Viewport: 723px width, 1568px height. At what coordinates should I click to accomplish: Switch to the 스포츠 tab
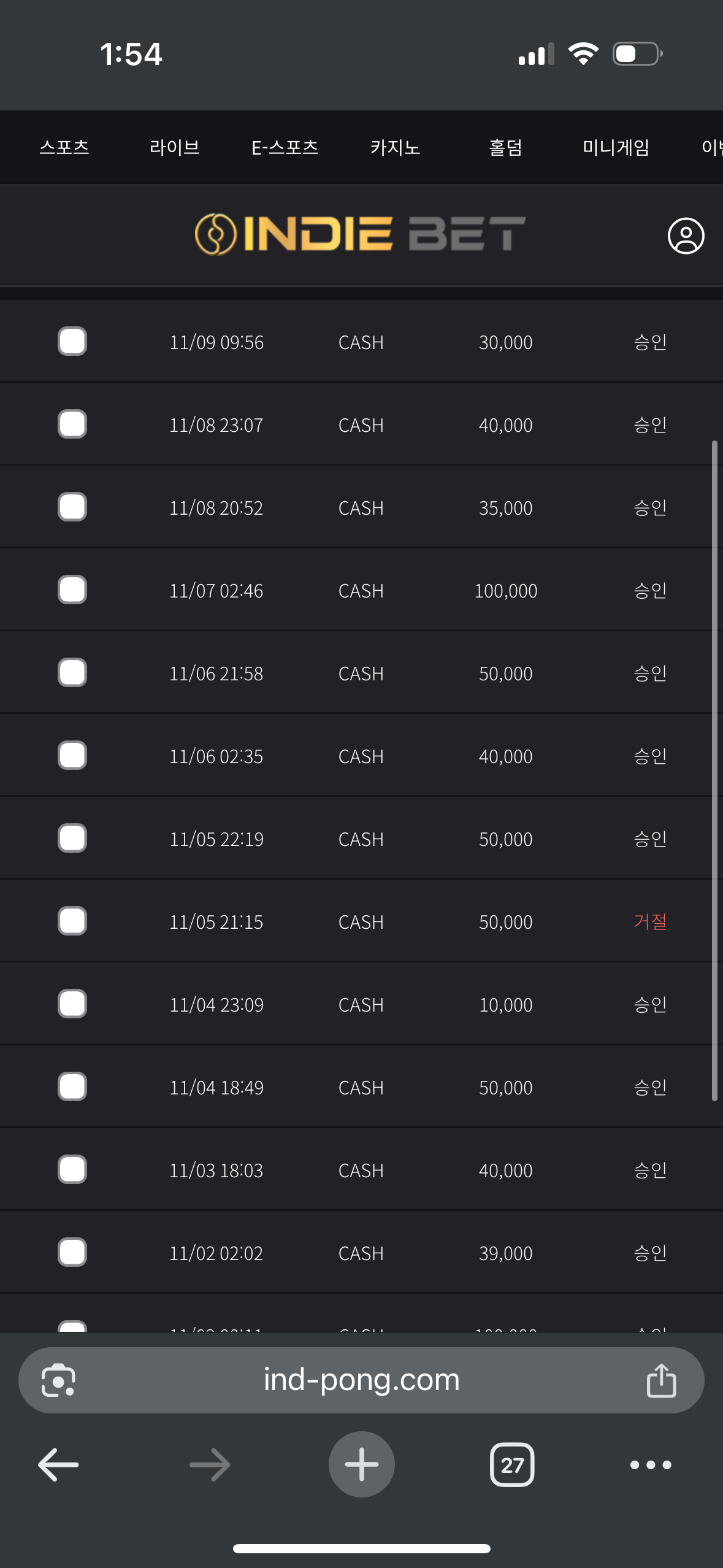click(64, 147)
